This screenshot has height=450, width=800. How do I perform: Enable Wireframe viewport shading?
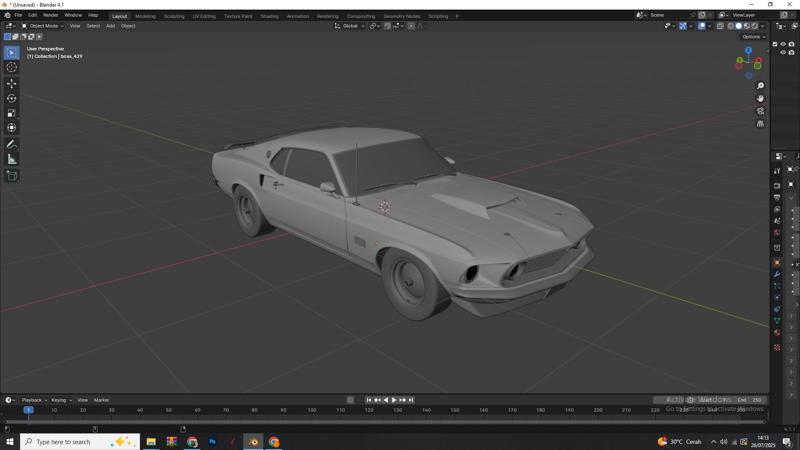tap(731, 26)
